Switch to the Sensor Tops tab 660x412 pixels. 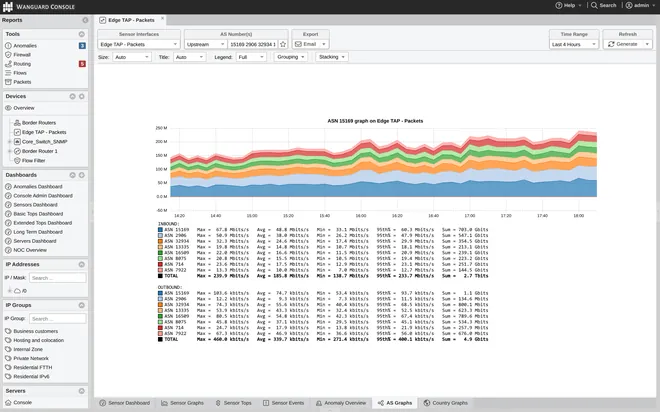233,403
